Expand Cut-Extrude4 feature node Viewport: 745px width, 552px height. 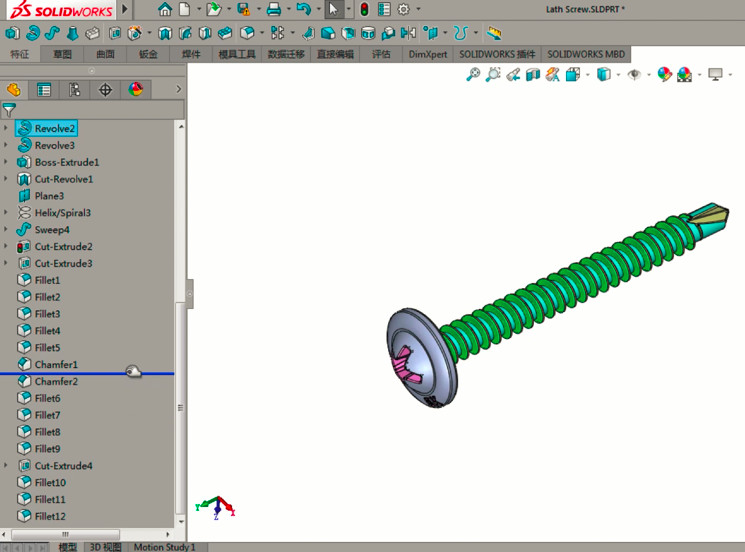click(x=6, y=466)
